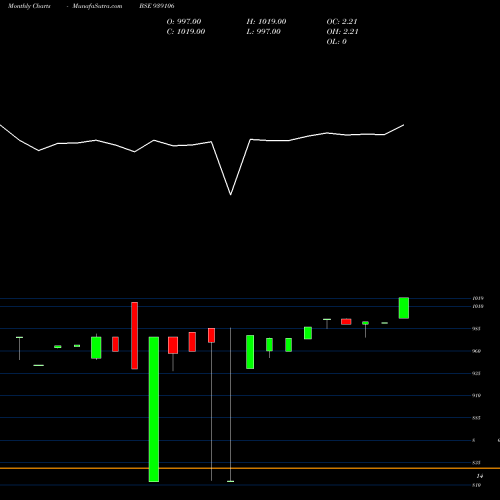This screenshot has height=500, width=500.
Task: Click the 'L: 997.00' low value
Action: pos(263,31)
